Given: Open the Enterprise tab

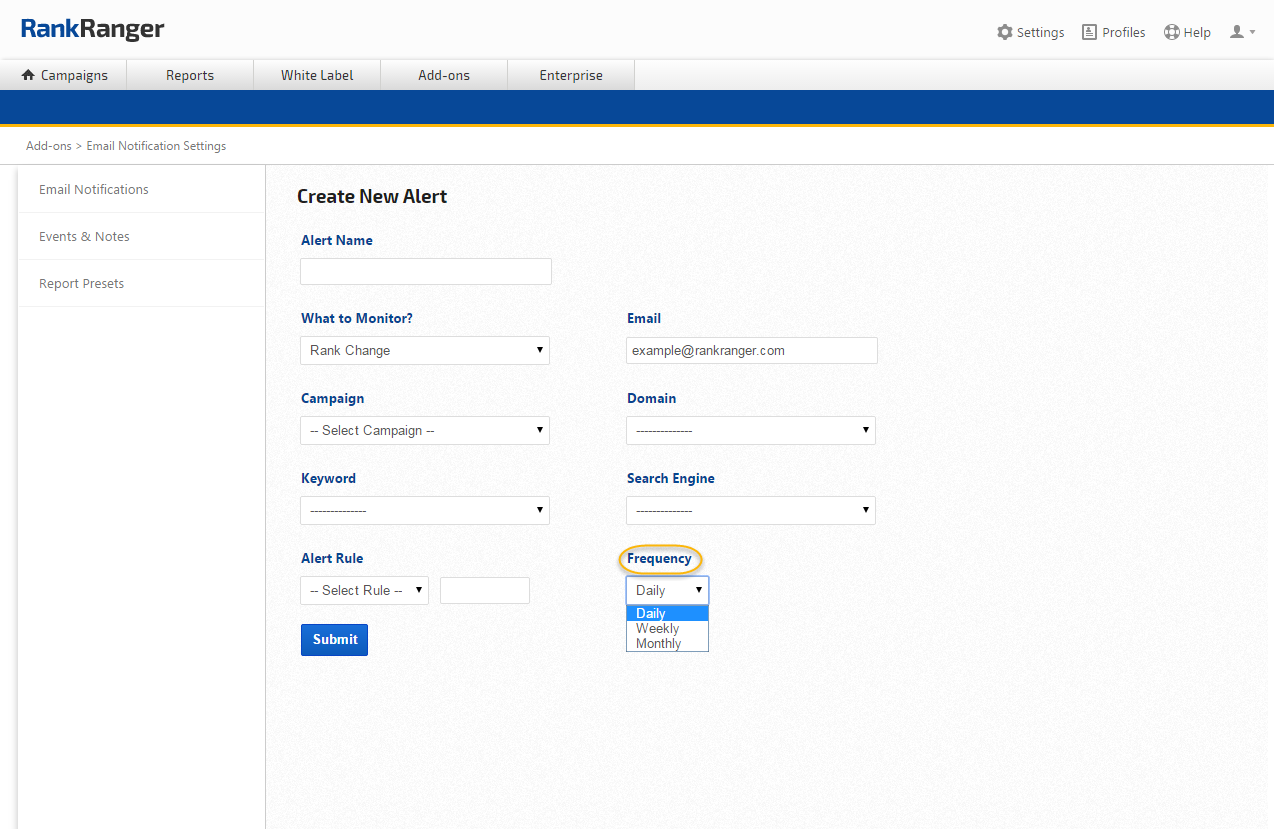Looking at the screenshot, I should tap(571, 75).
